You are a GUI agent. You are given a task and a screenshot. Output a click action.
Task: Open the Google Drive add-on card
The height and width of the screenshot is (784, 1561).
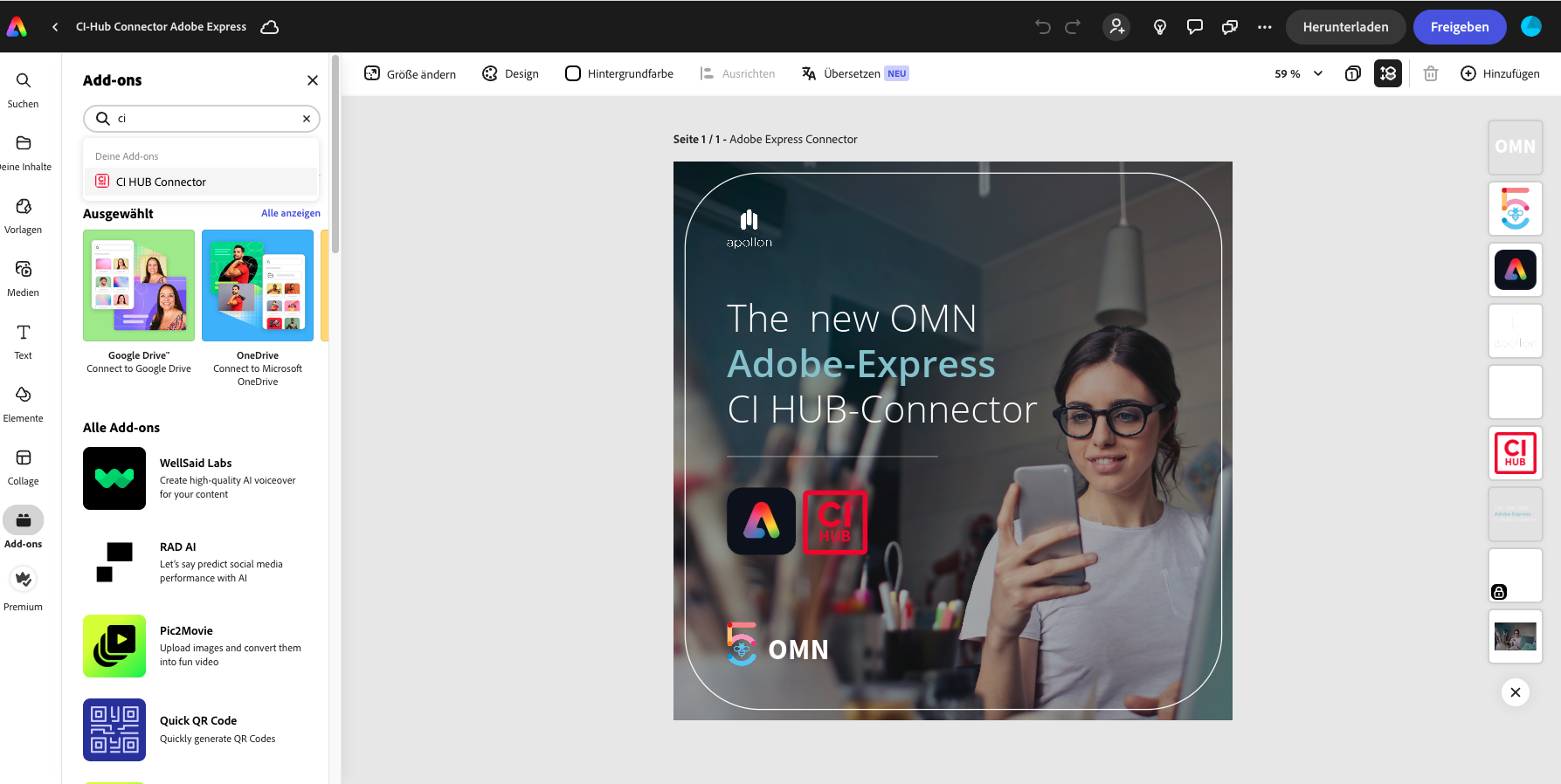139,302
